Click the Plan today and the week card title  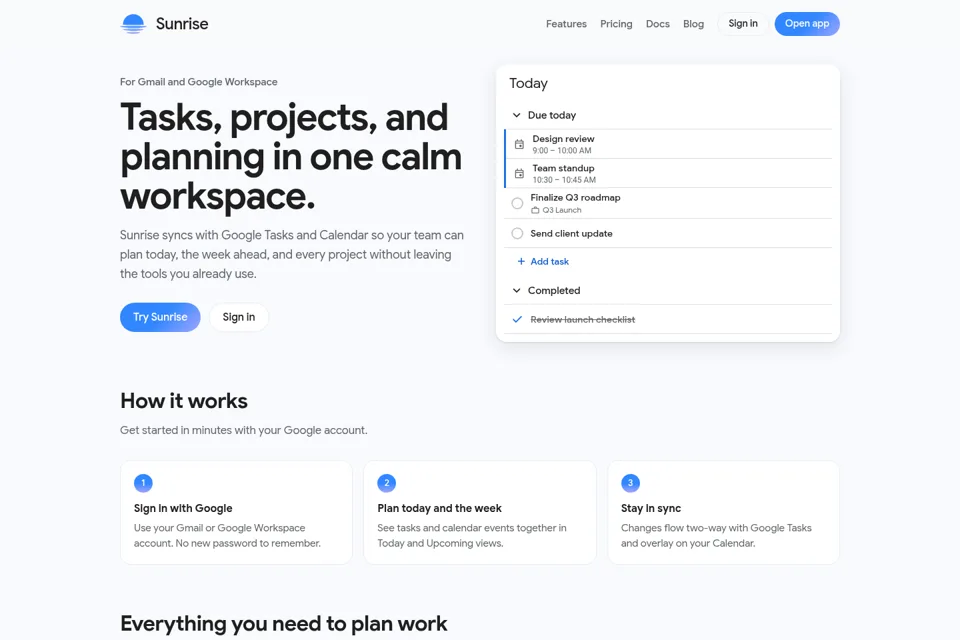pos(439,508)
